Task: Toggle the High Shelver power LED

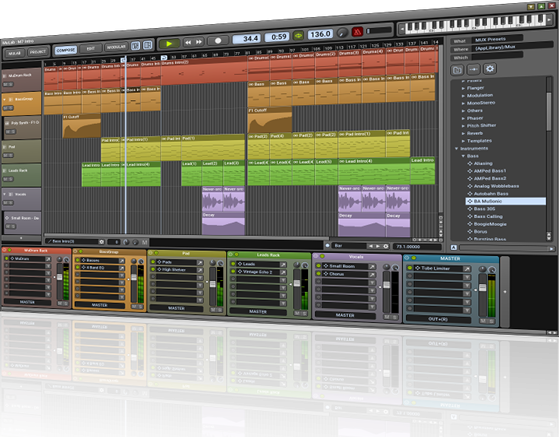Action: pos(153,269)
